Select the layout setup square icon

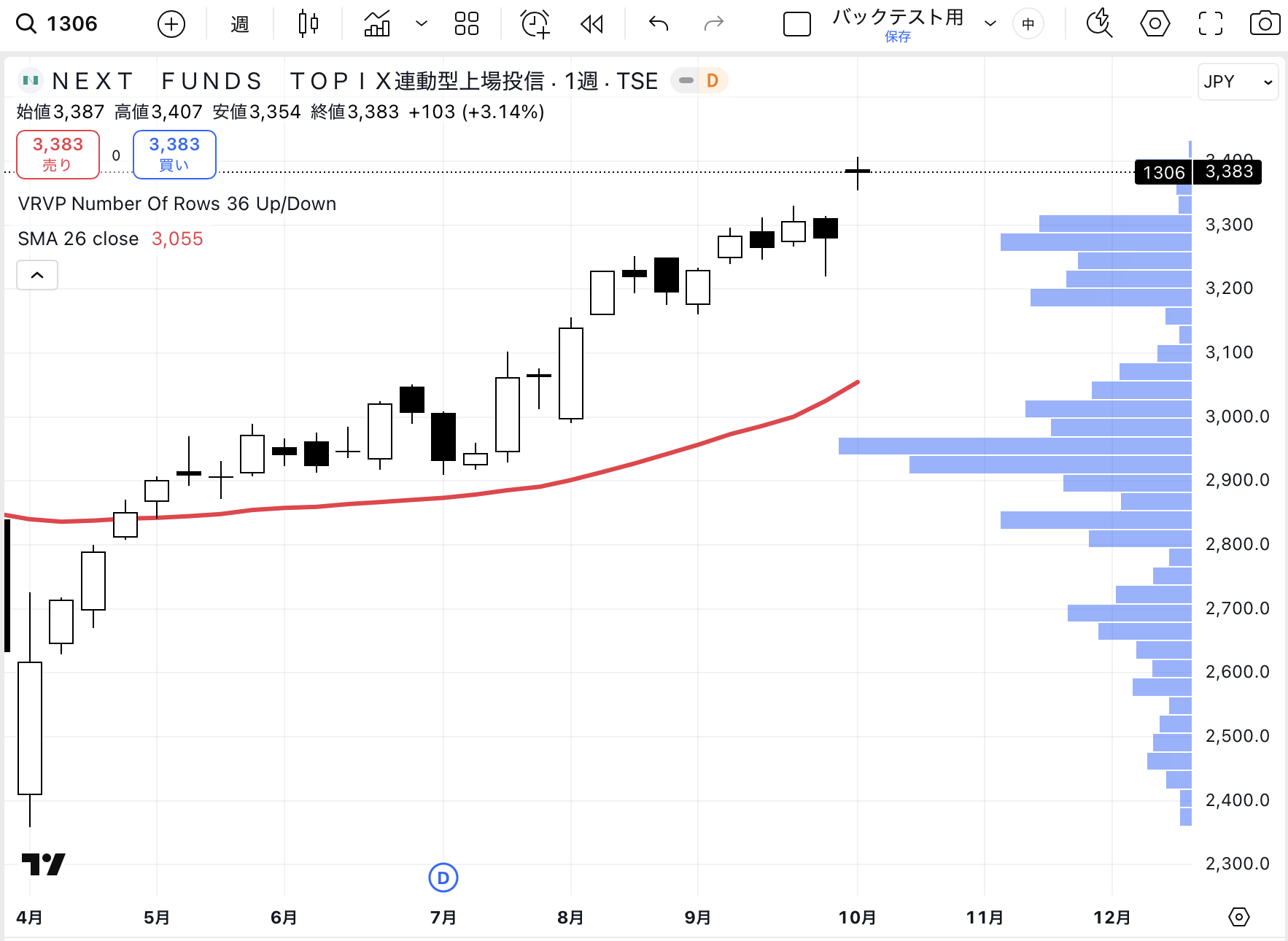coord(796,24)
